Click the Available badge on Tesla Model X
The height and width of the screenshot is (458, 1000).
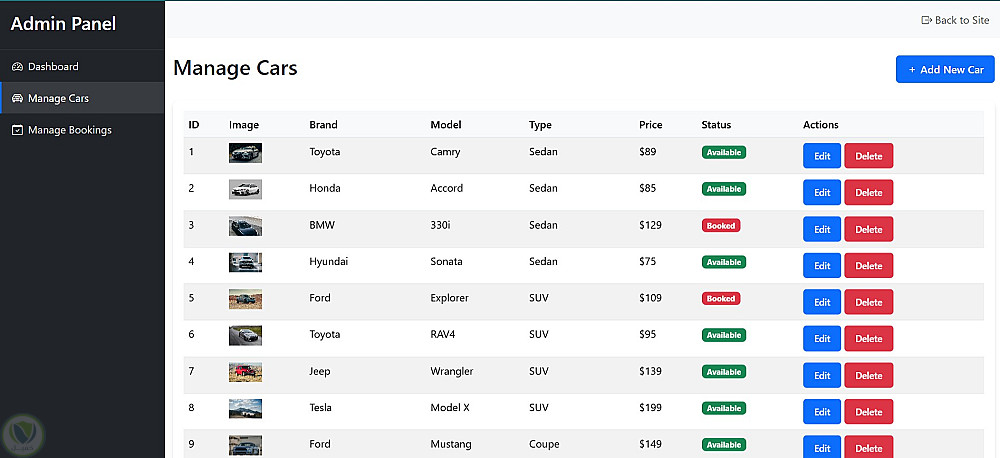(724, 408)
